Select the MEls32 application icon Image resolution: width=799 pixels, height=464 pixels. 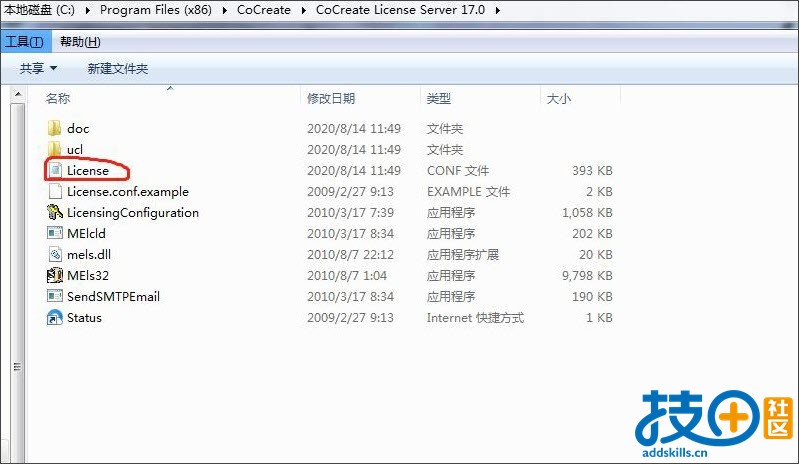[55, 276]
